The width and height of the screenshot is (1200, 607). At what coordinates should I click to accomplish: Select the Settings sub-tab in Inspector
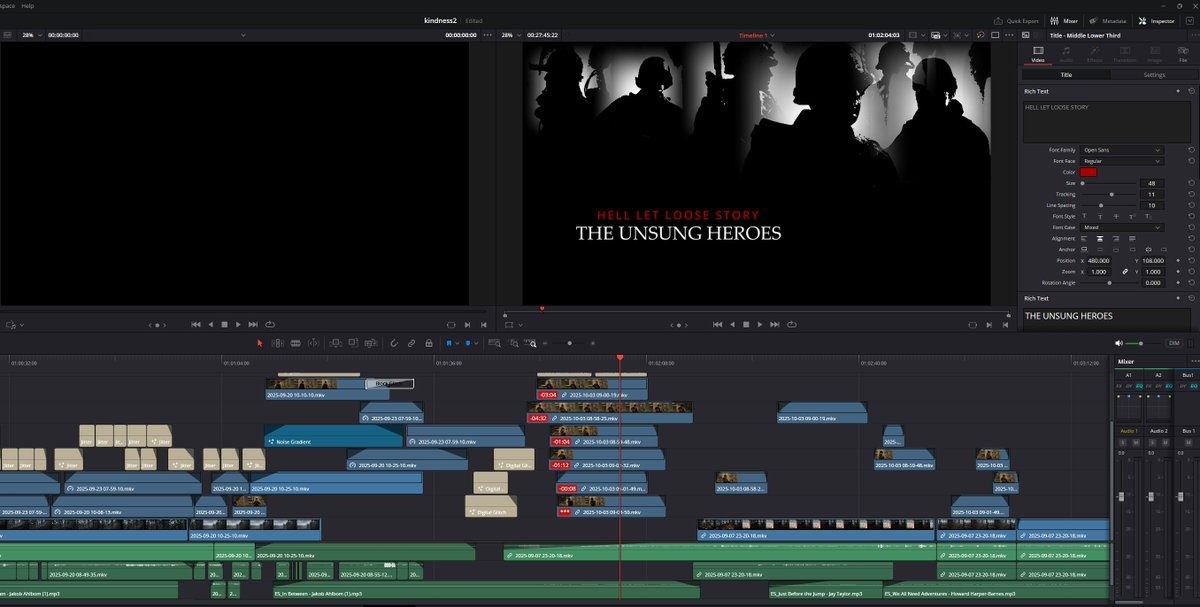(x=1154, y=75)
